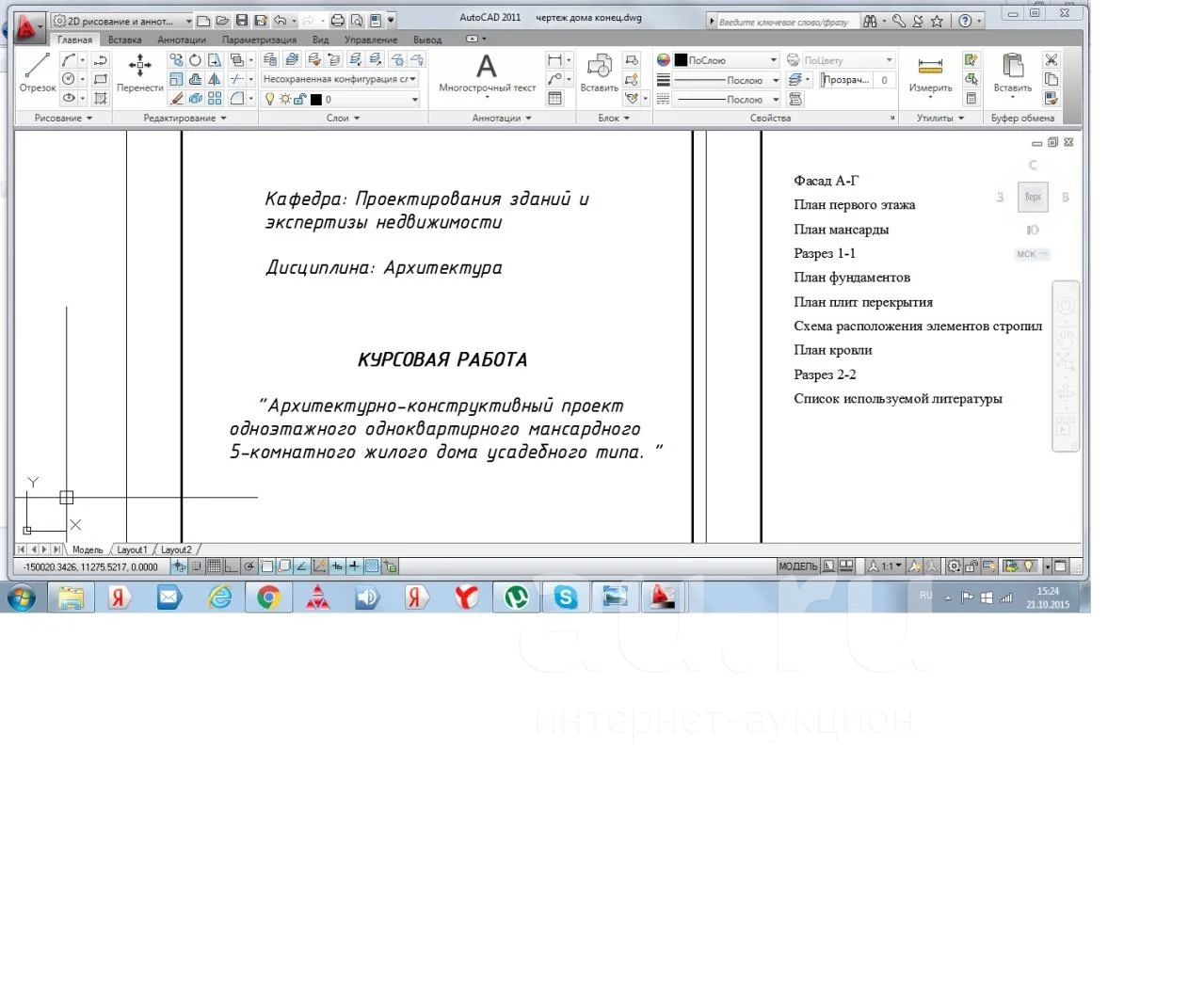The width and height of the screenshot is (1204, 988).
Task: Select the Linear Dimension tool
Action: pyautogui.click(x=554, y=59)
